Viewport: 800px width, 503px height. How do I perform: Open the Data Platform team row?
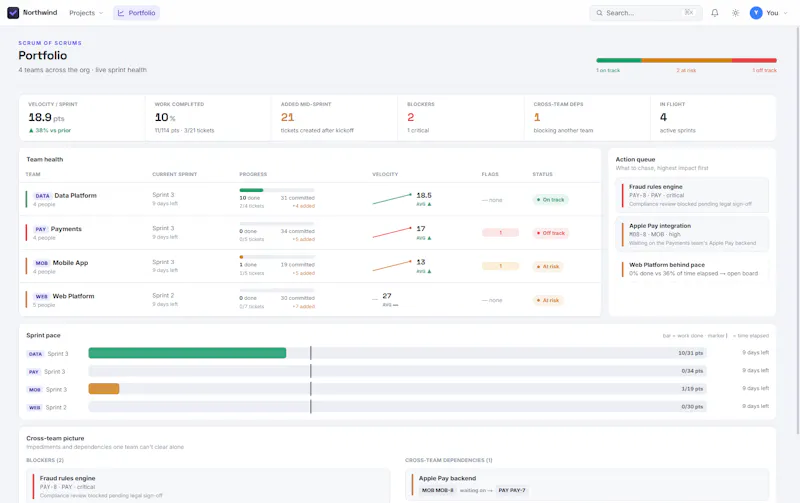[x=310, y=199]
